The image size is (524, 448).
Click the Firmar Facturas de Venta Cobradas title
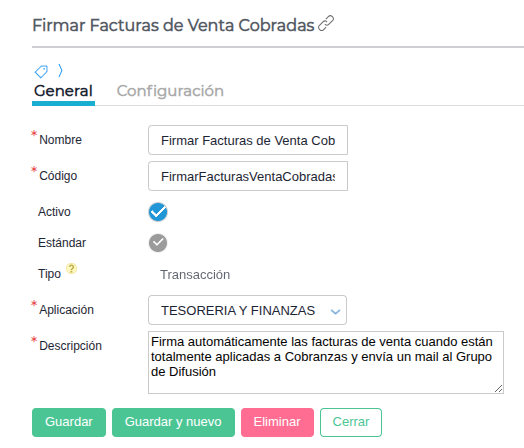click(173, 25)
